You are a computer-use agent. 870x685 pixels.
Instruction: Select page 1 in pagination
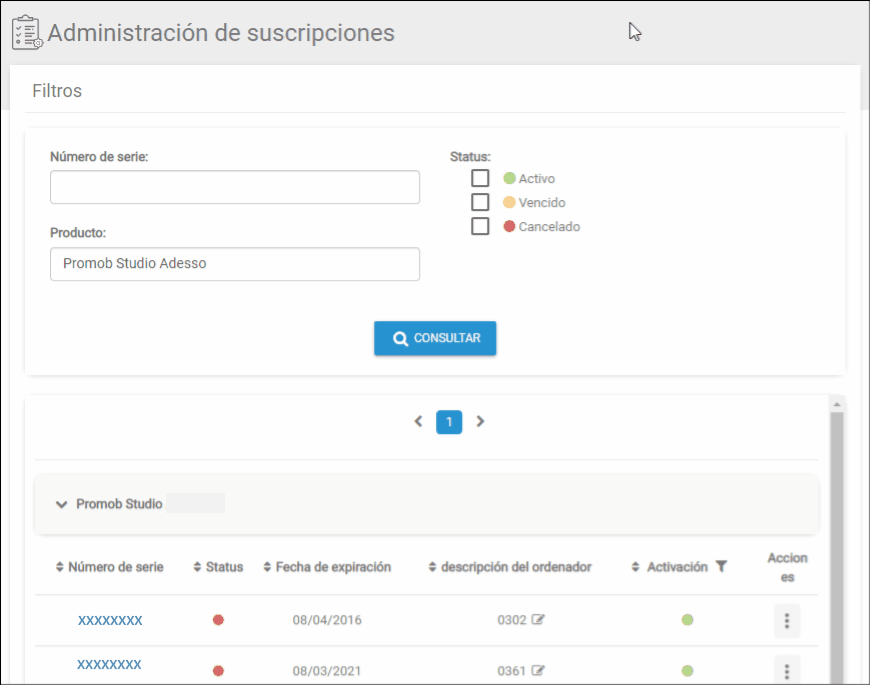[449, 422]
